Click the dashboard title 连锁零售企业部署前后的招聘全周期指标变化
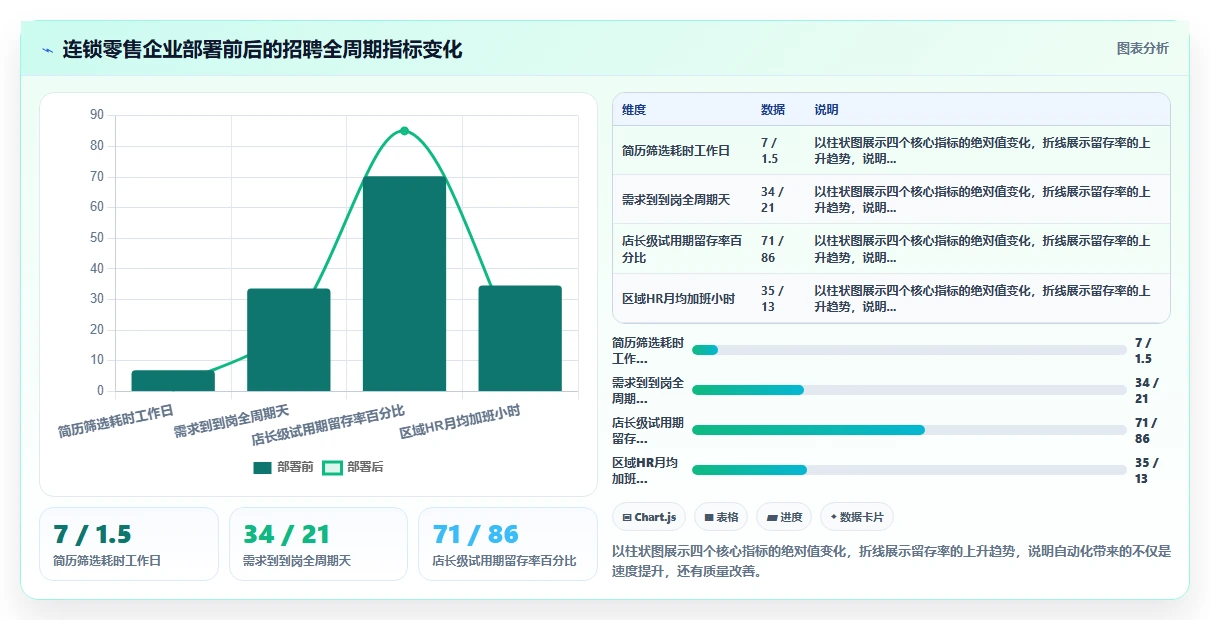This screenshot has height=620, width=1210. [262, 49]
